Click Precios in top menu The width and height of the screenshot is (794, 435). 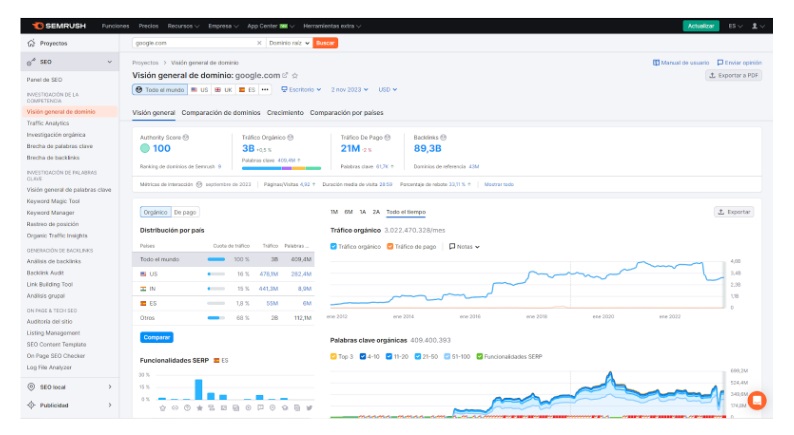click(148, 26)
